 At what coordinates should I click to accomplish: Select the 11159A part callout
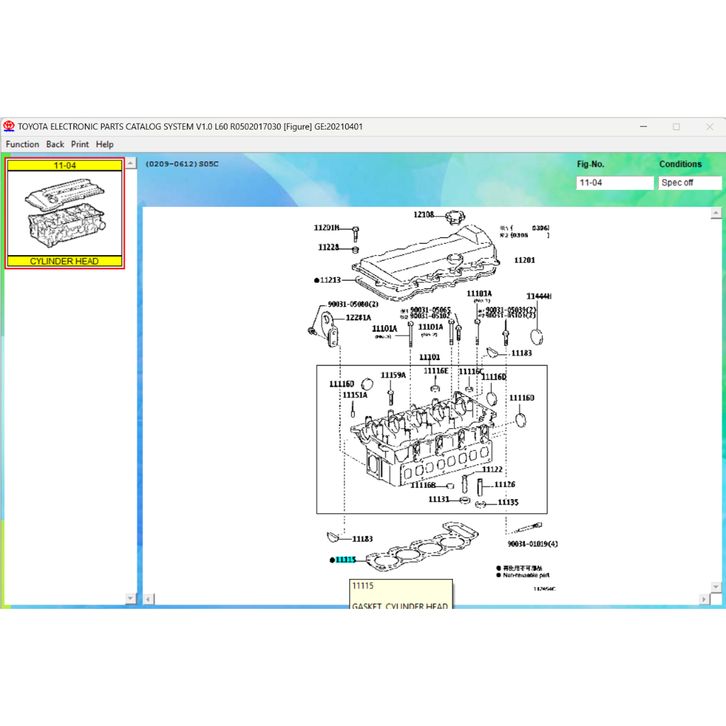(393, 375)
